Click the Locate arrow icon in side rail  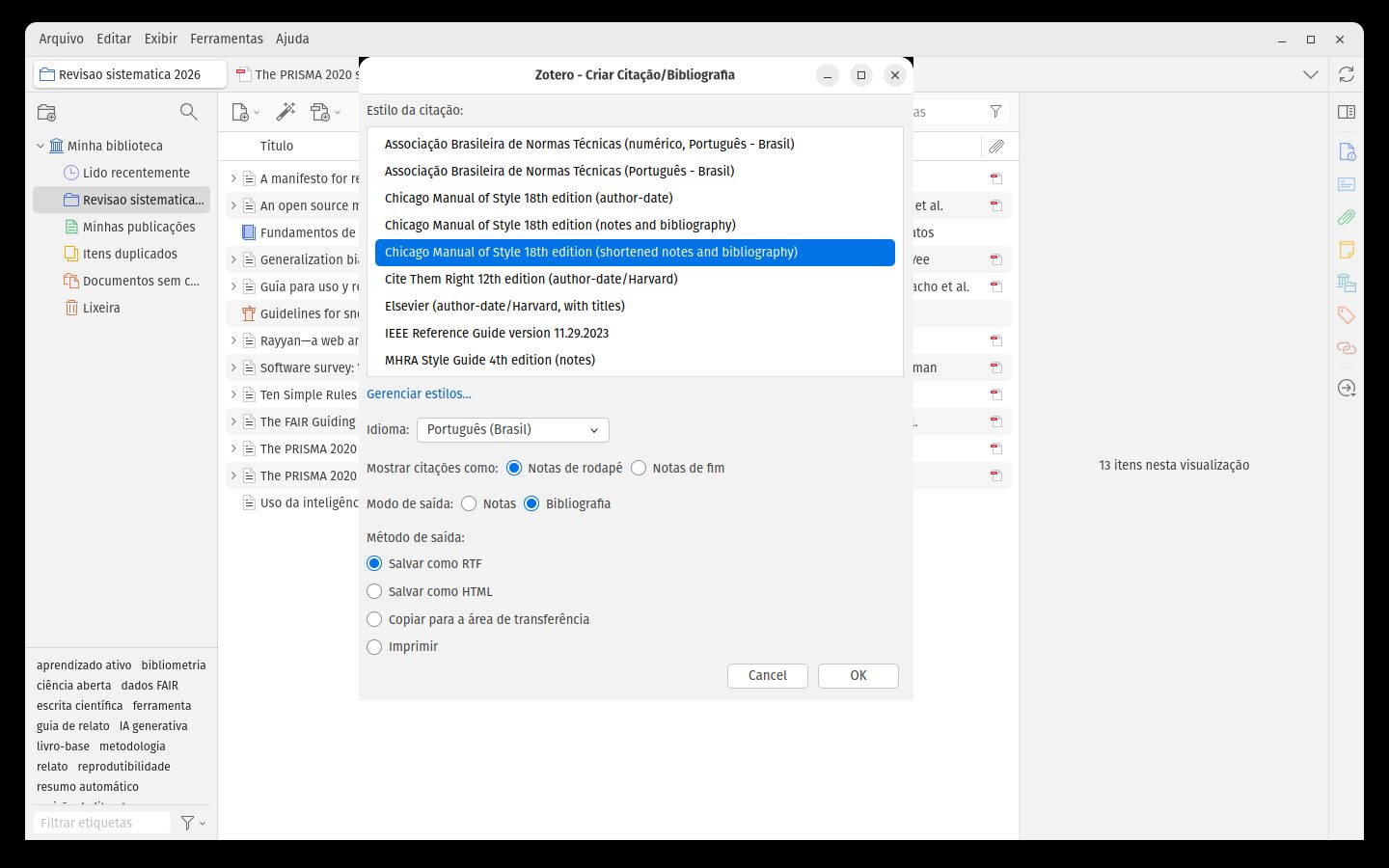click(x=1347, y=388)
